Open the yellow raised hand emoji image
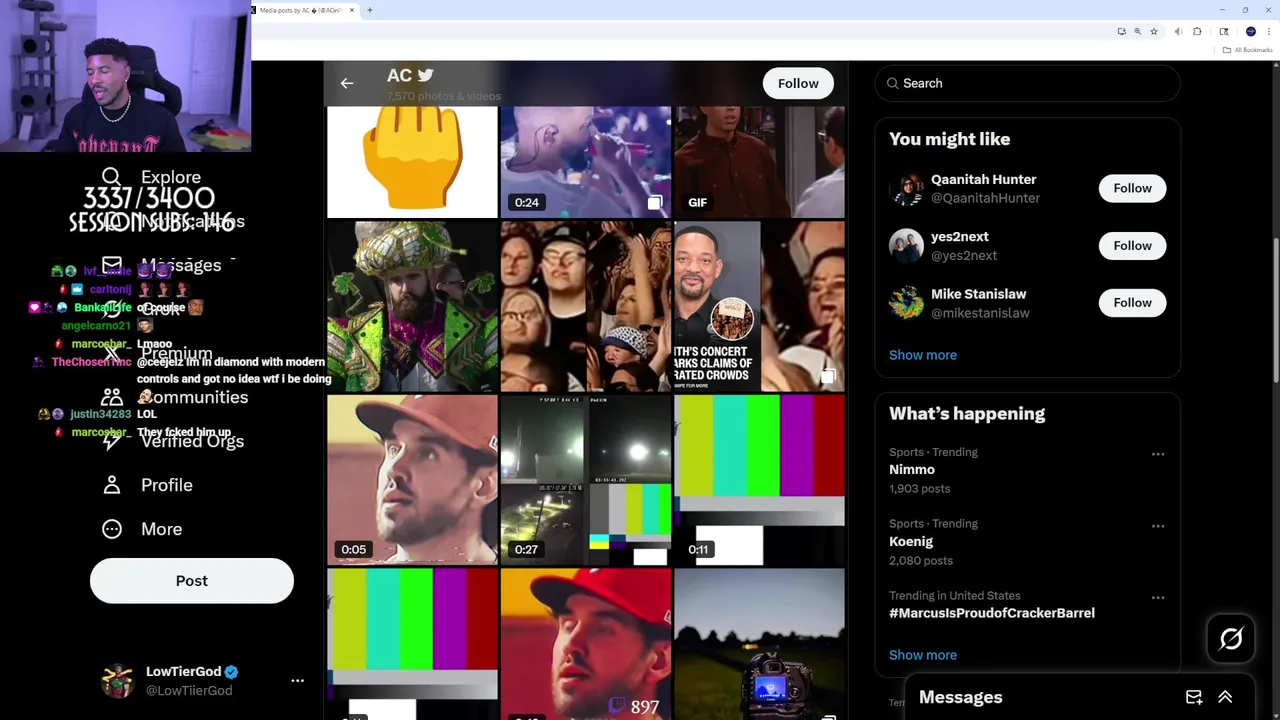Viewport: 1280px width, 720px height. (x=412, y=162)
